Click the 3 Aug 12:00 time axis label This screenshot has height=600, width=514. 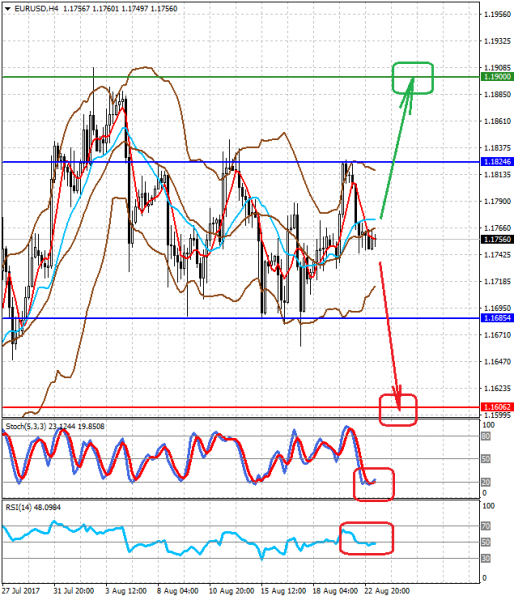point(126,591)
